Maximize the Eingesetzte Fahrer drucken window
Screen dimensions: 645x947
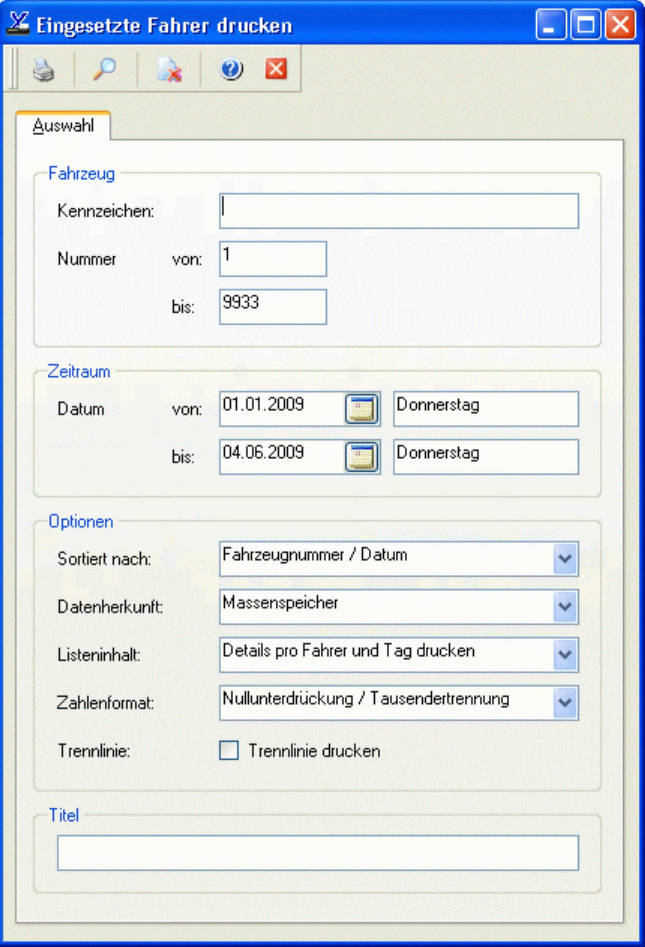tap(586, 24)
